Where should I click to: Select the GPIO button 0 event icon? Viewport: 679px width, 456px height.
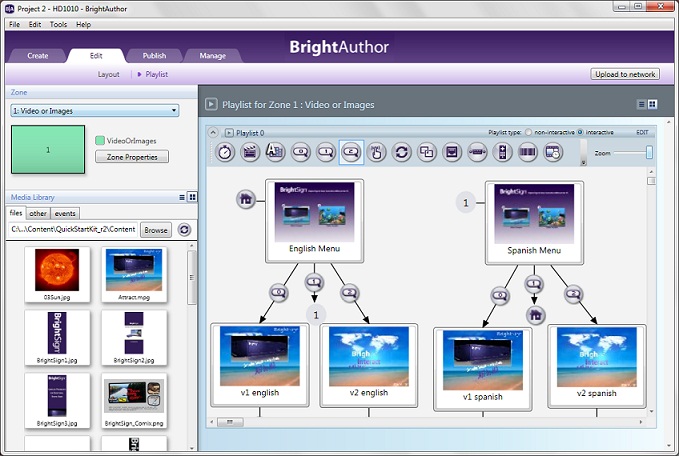[301, 152]
